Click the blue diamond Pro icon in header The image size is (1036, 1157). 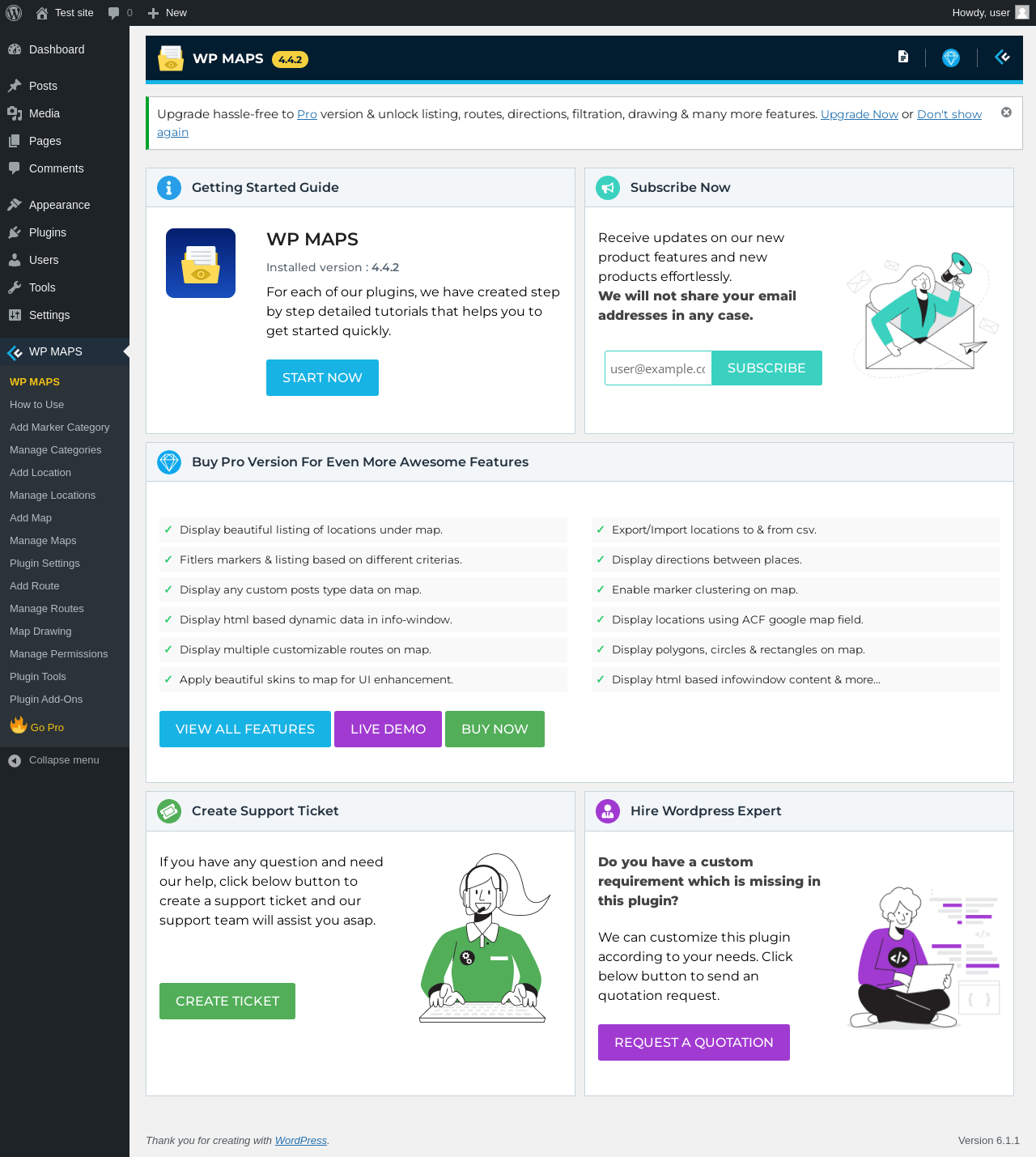pos(951,57)
